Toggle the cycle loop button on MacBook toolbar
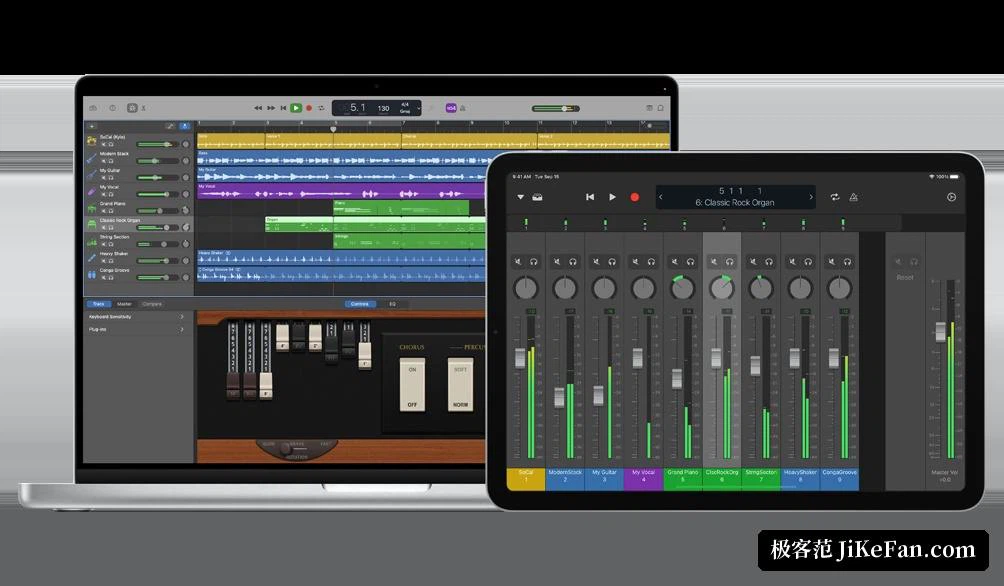Screen dimensions: 1004x586 point(321,108)
